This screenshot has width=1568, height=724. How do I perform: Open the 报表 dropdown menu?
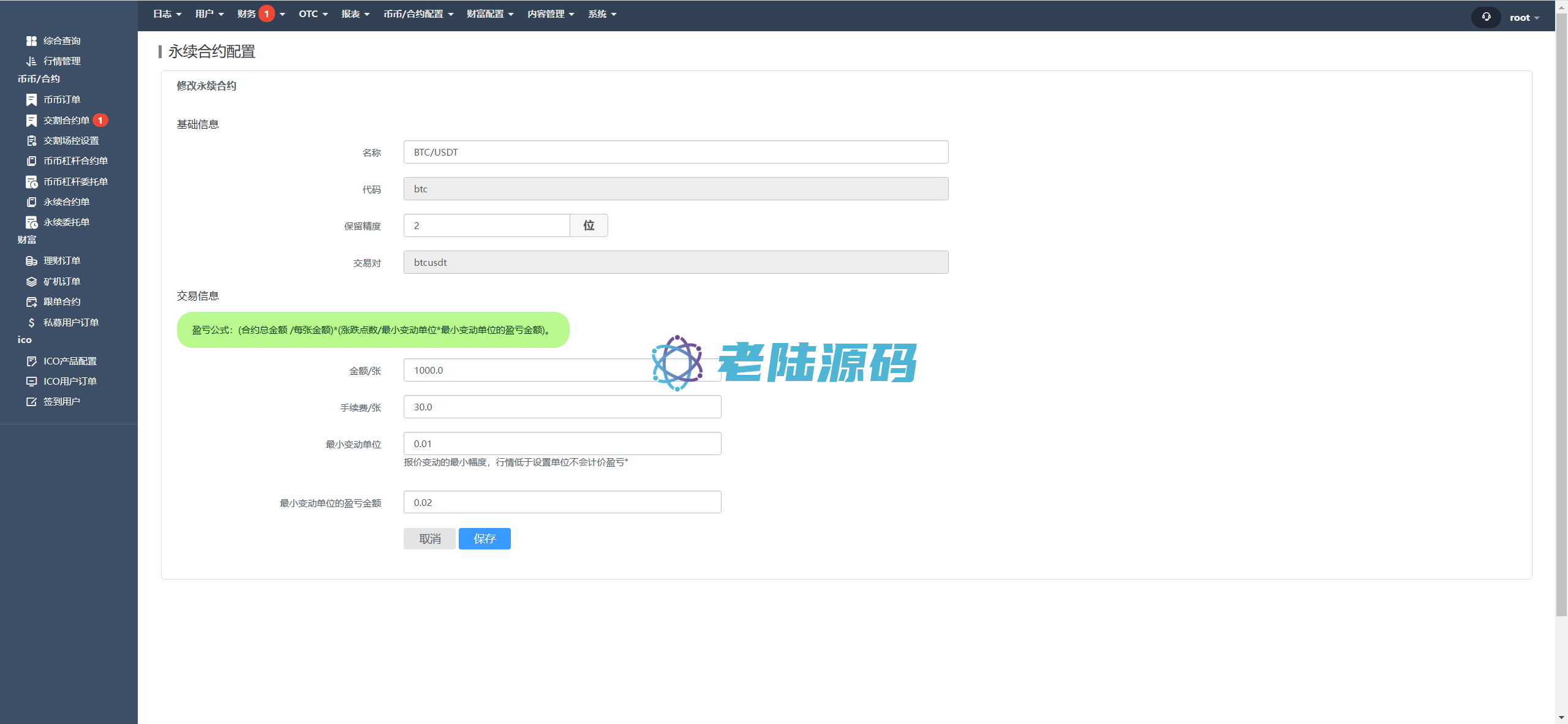coord(356,14)
